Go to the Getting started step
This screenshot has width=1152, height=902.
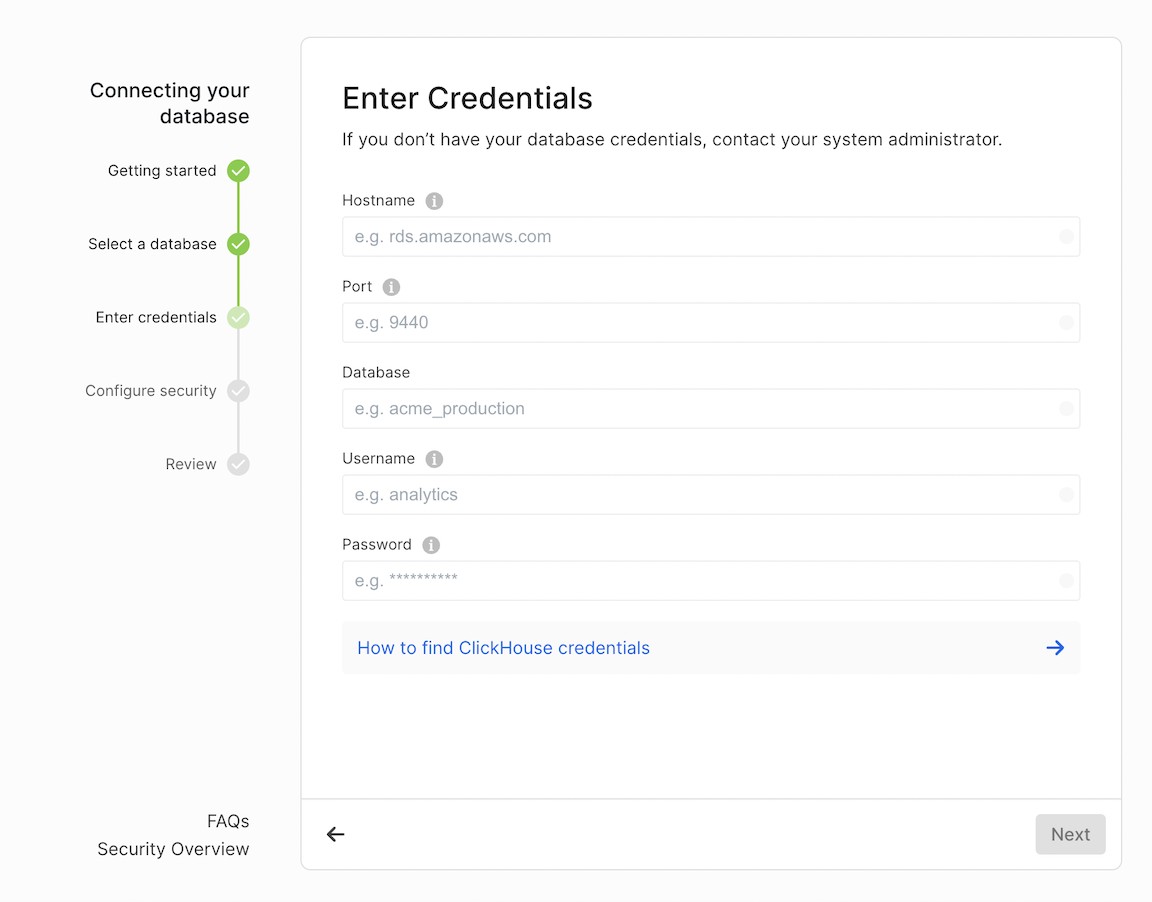coord(162,171)
